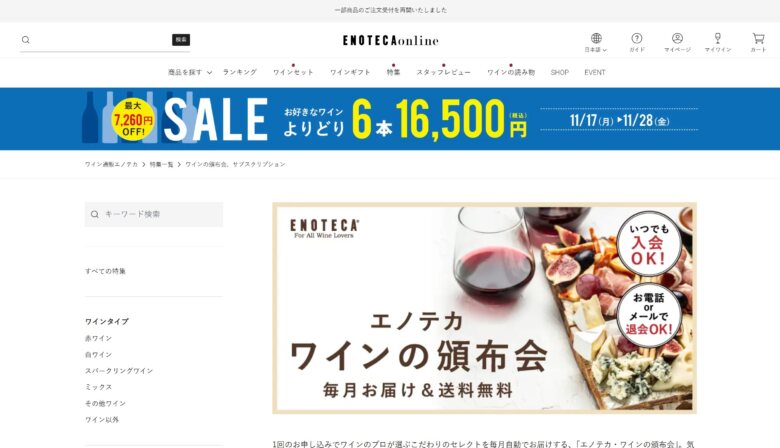This screenshot has height=448, width=780.
Task: Open the すべての特集 sidebar link
Action: point(105,271)
